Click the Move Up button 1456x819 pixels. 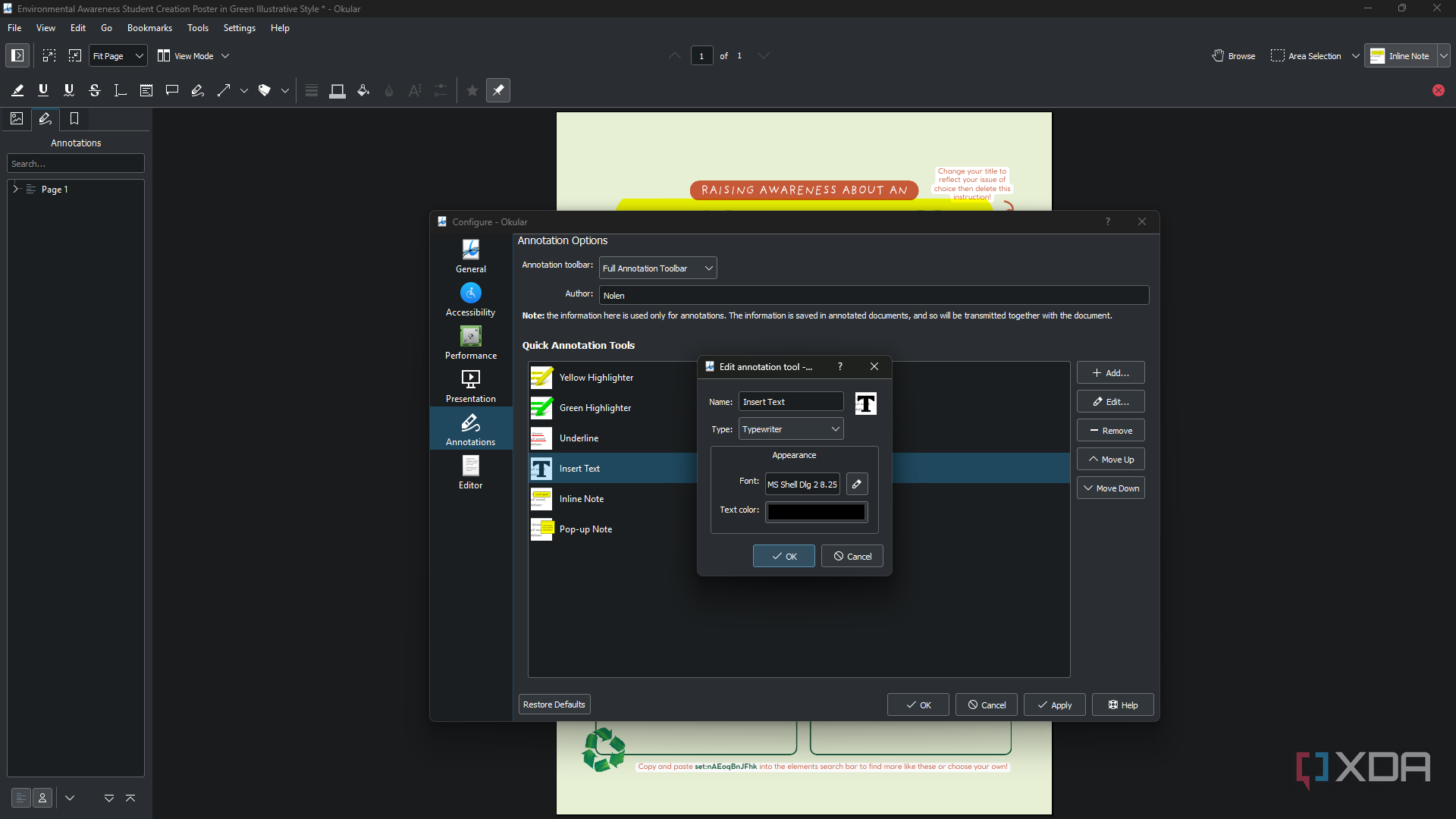(x=1110, y=459)
